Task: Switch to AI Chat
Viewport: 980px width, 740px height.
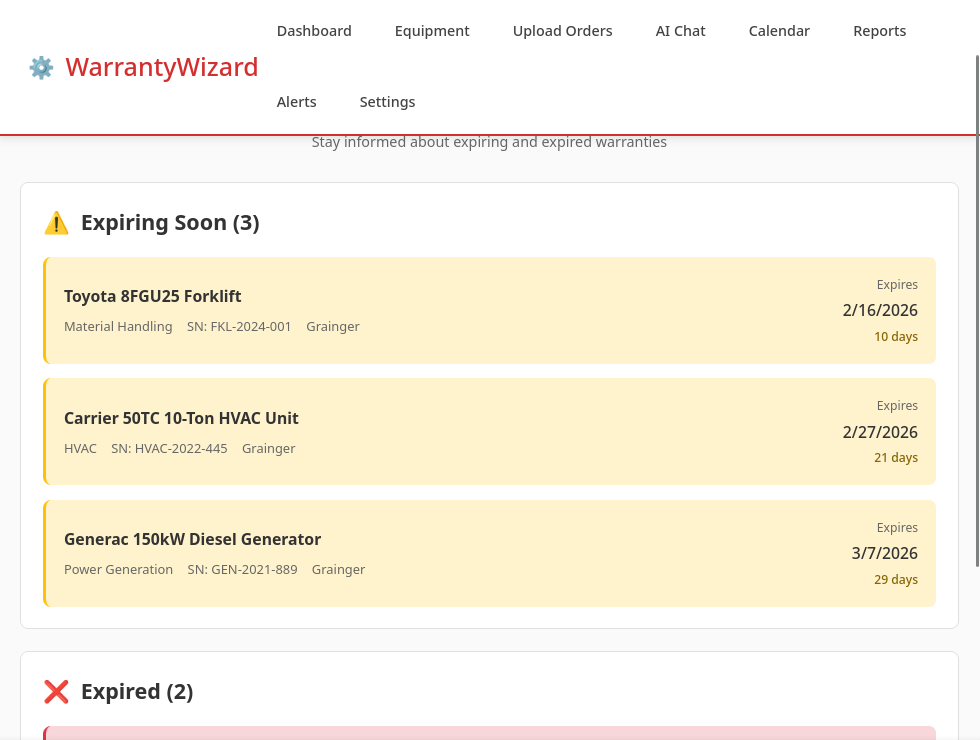Action: coord(681,31)
